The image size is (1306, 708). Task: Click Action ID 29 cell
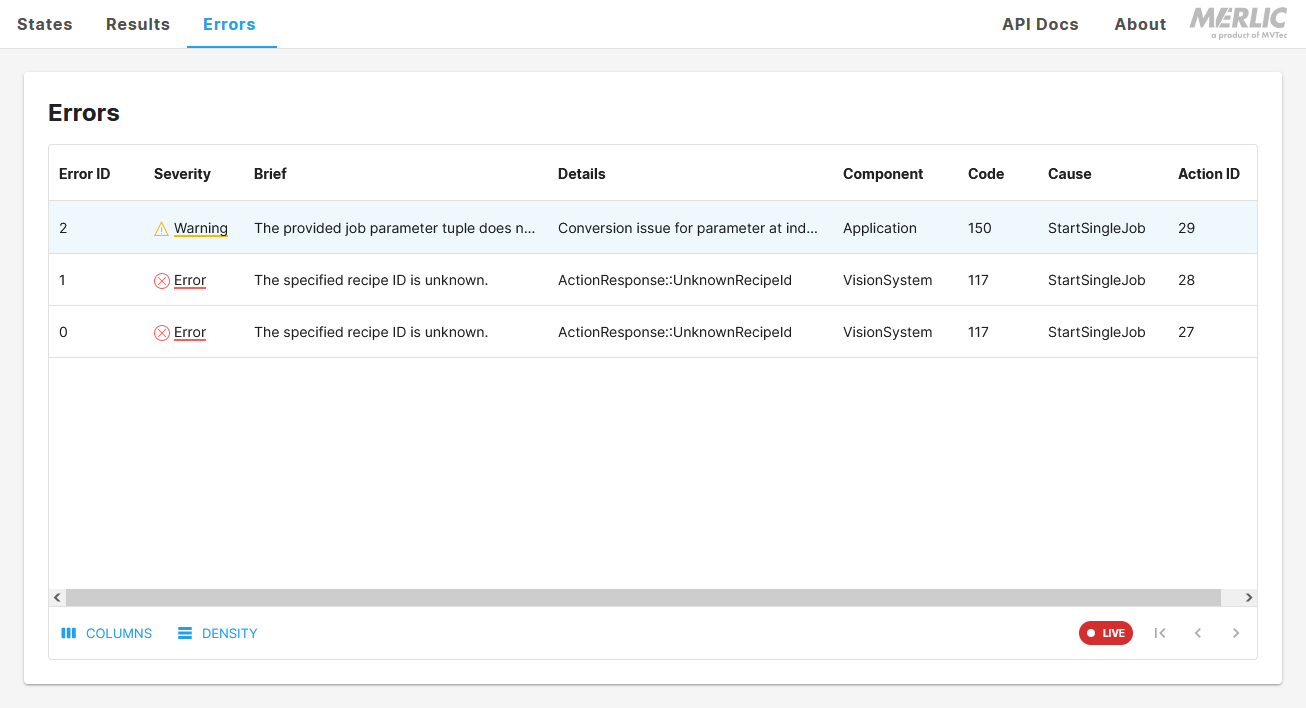click(1187, 228)
